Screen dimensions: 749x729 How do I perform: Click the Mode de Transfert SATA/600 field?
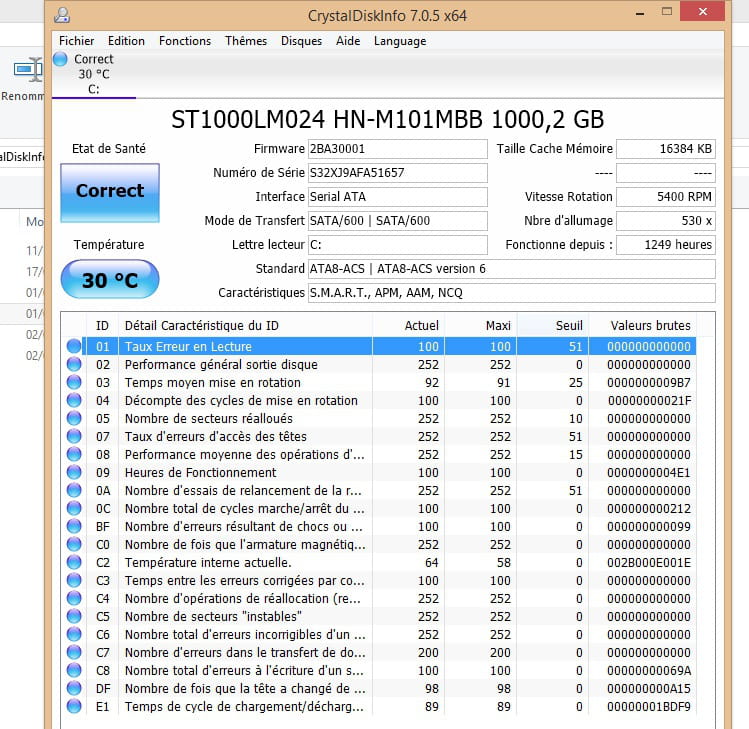click(397, 221)
